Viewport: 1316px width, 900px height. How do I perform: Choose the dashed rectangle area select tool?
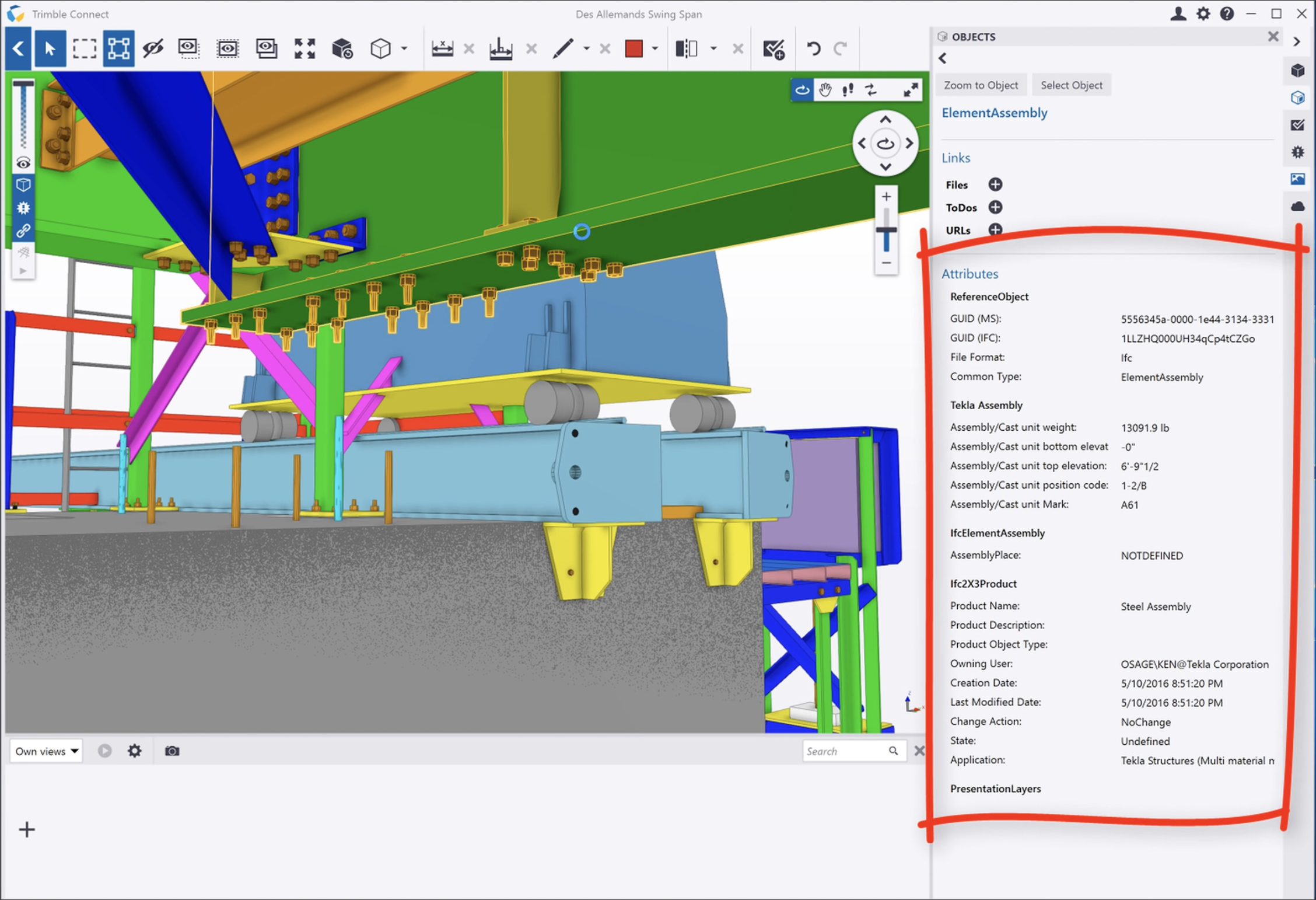pos(84,48)
